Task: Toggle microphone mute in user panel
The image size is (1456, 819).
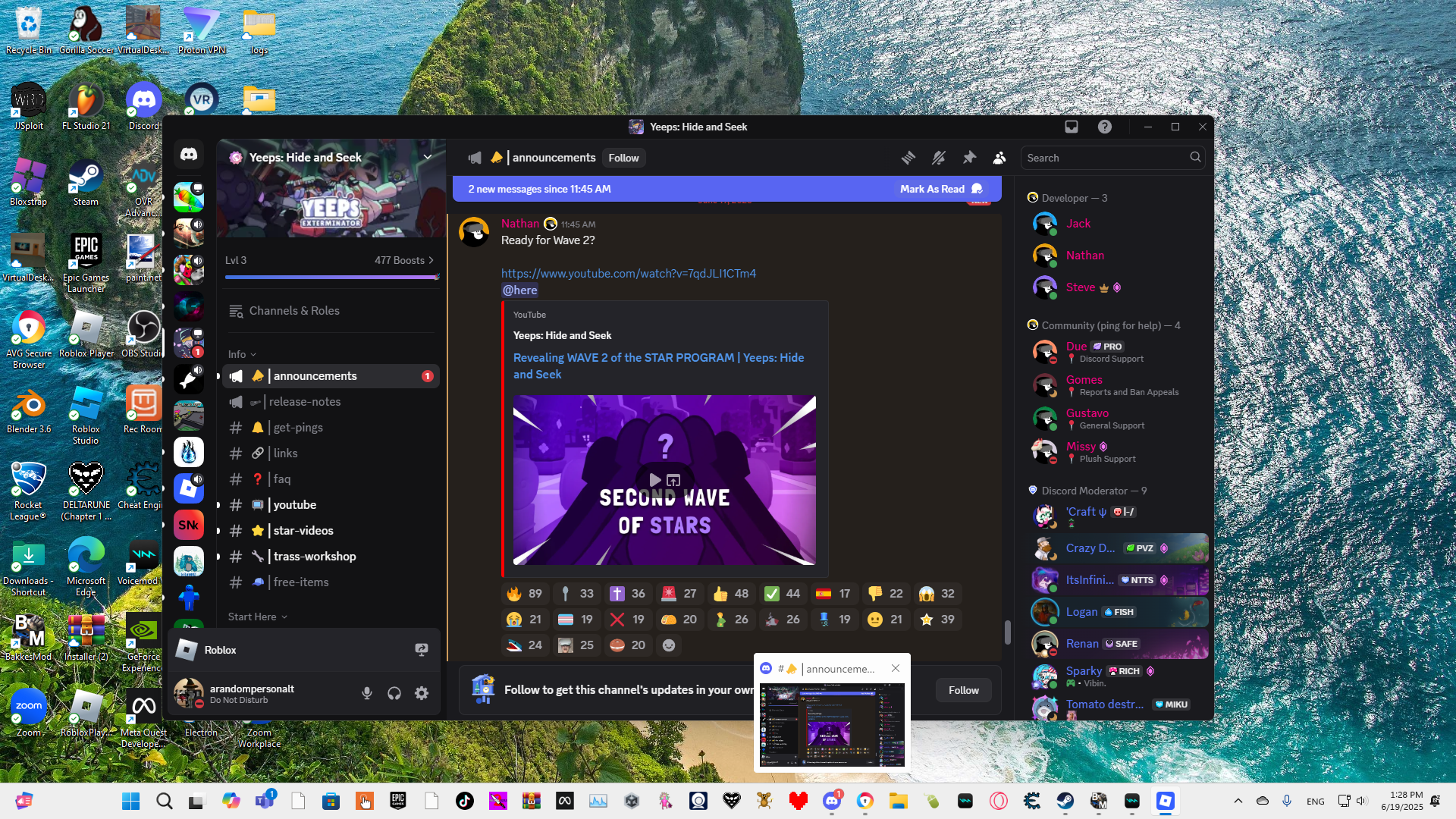Action: pyautogui.click(x=367, y=693)
